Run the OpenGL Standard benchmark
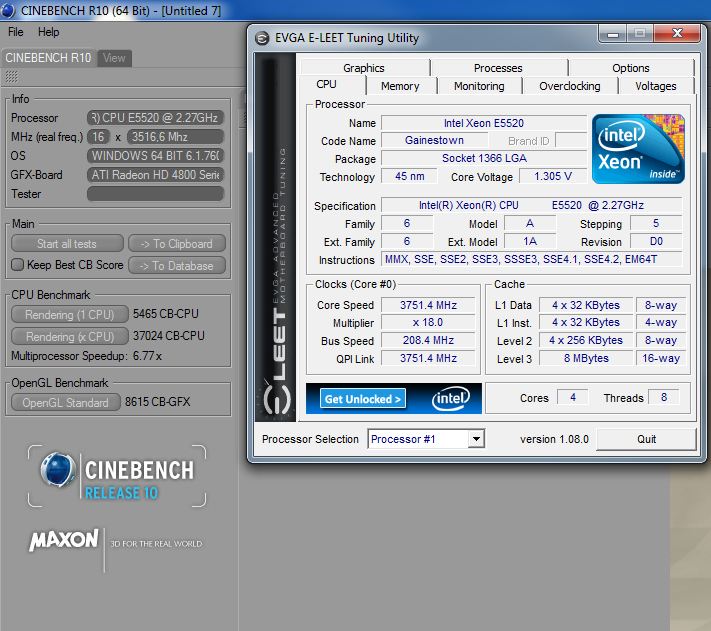 [x=66, y=402]
